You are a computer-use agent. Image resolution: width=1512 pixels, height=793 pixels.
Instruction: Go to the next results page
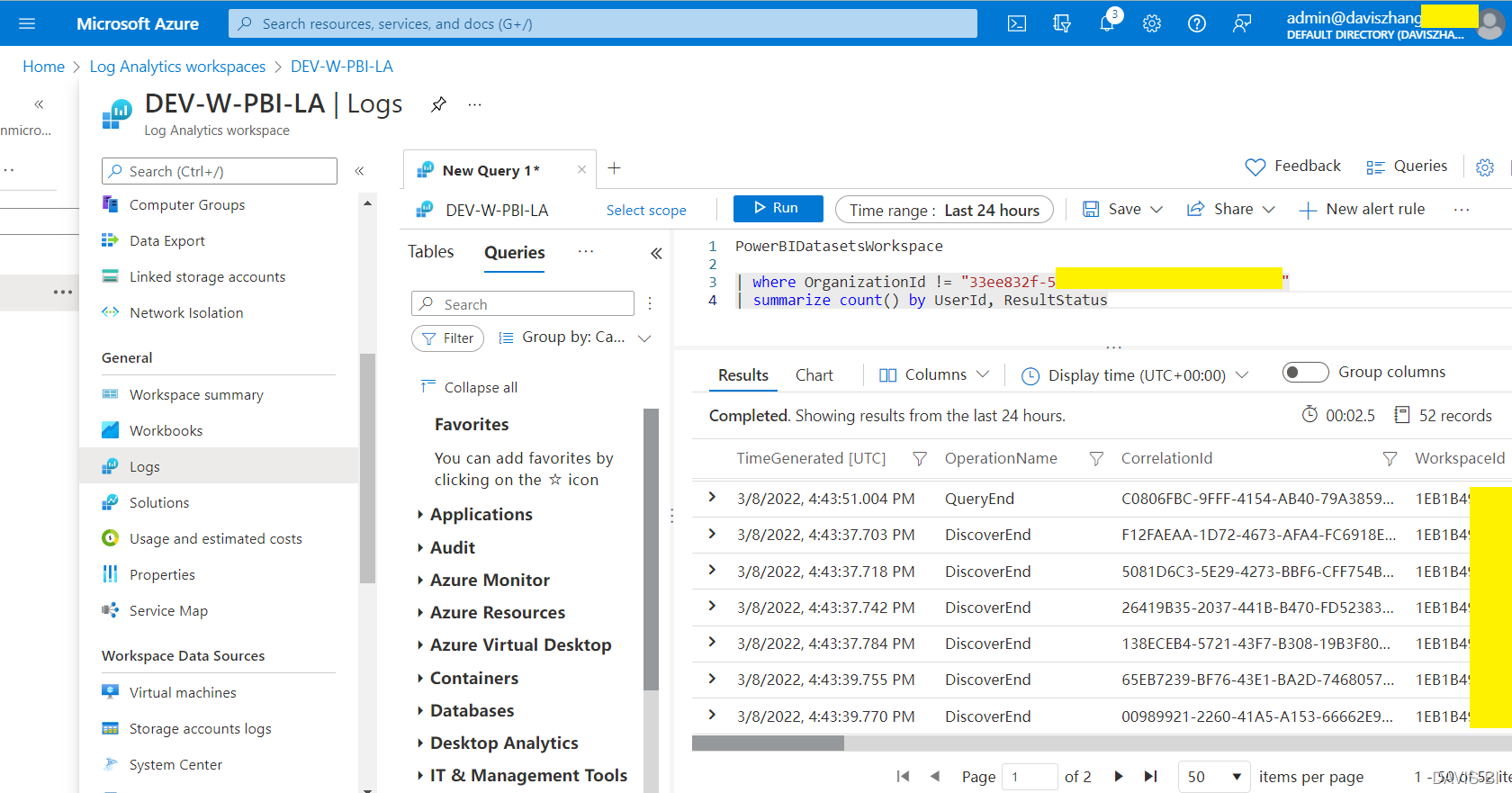1119,776
